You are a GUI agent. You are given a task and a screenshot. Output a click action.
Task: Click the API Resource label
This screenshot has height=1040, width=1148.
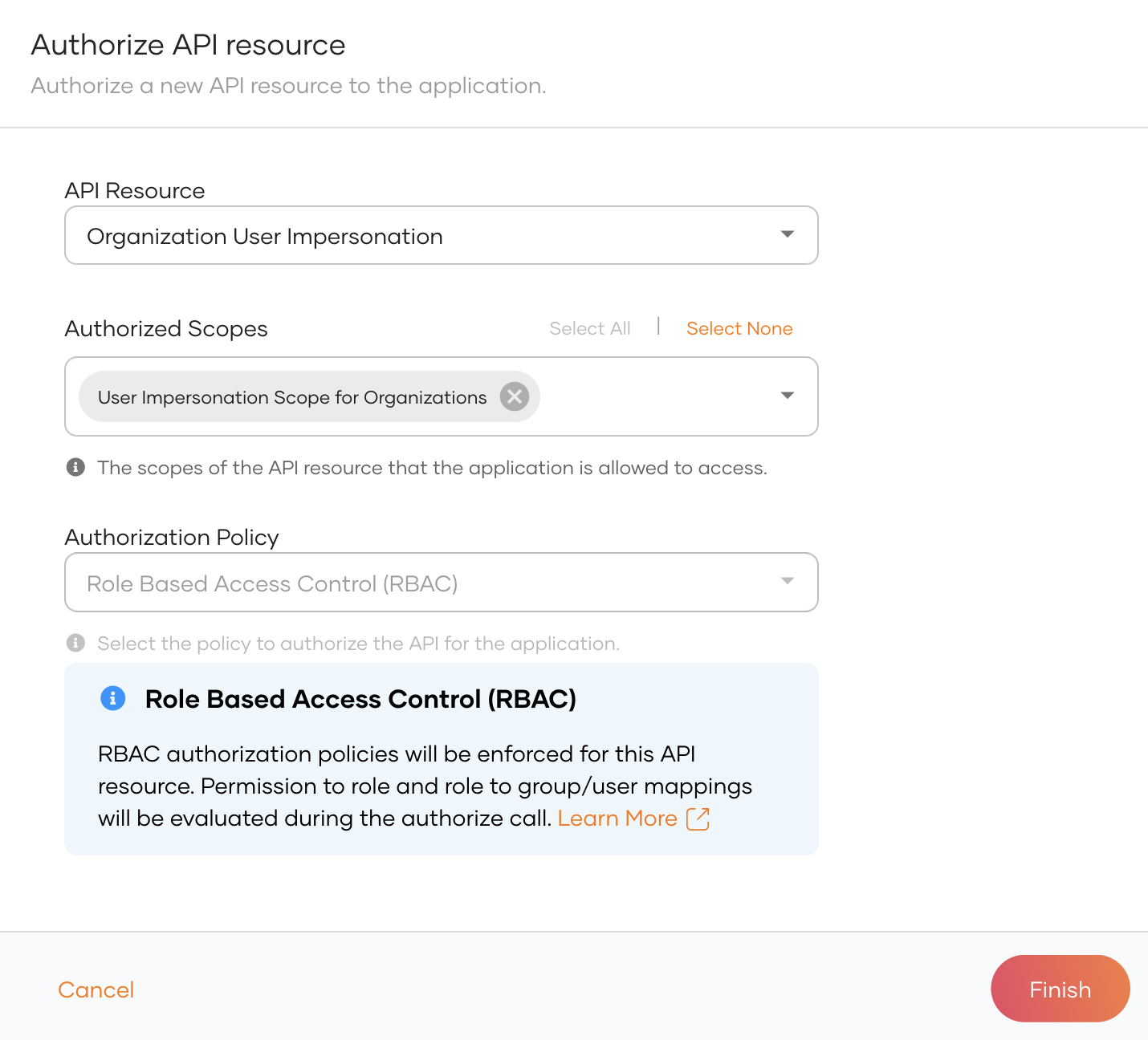(x=135, y=191)
